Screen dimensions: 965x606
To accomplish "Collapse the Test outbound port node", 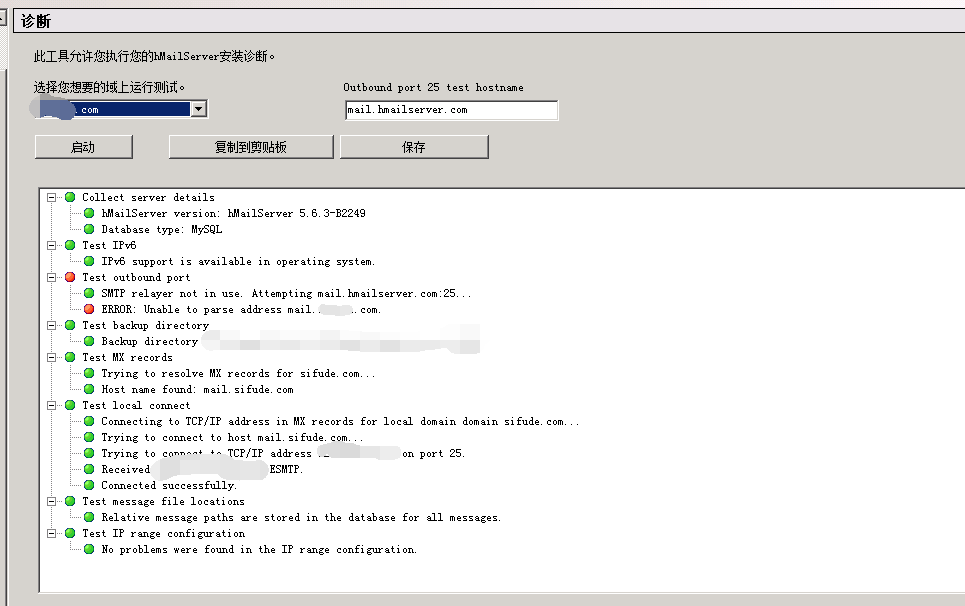I will tap(52, 277).
